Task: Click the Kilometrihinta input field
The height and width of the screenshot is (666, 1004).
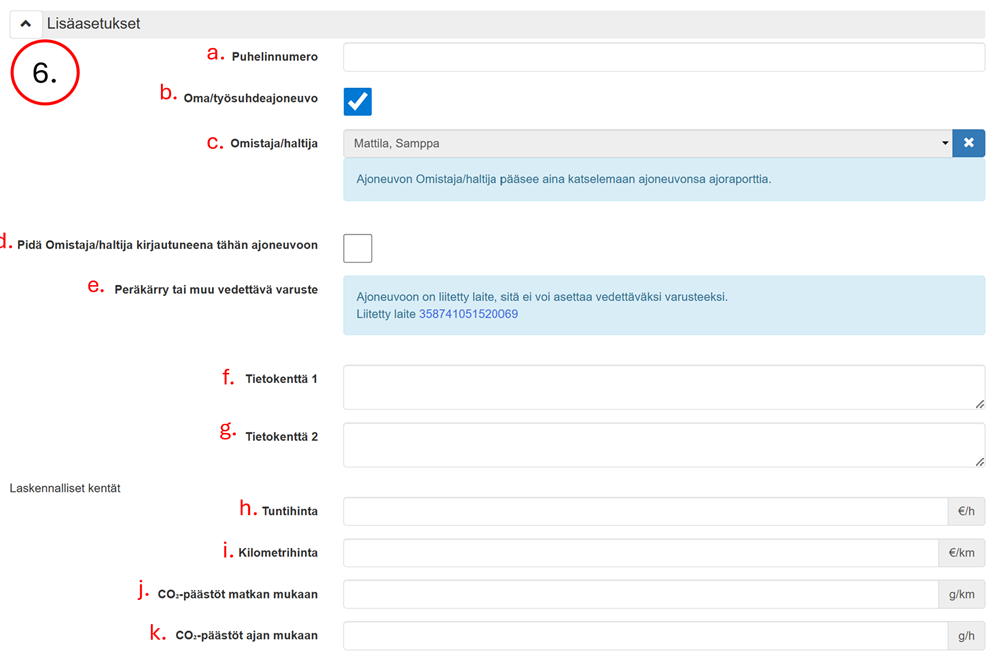Action: (640, 553)
